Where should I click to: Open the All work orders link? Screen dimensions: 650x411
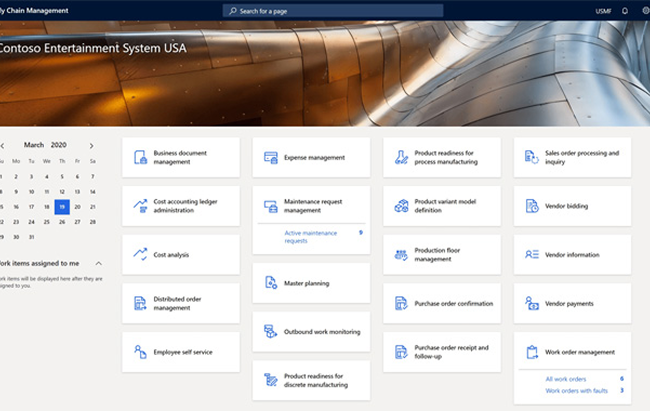pos(565,379)
